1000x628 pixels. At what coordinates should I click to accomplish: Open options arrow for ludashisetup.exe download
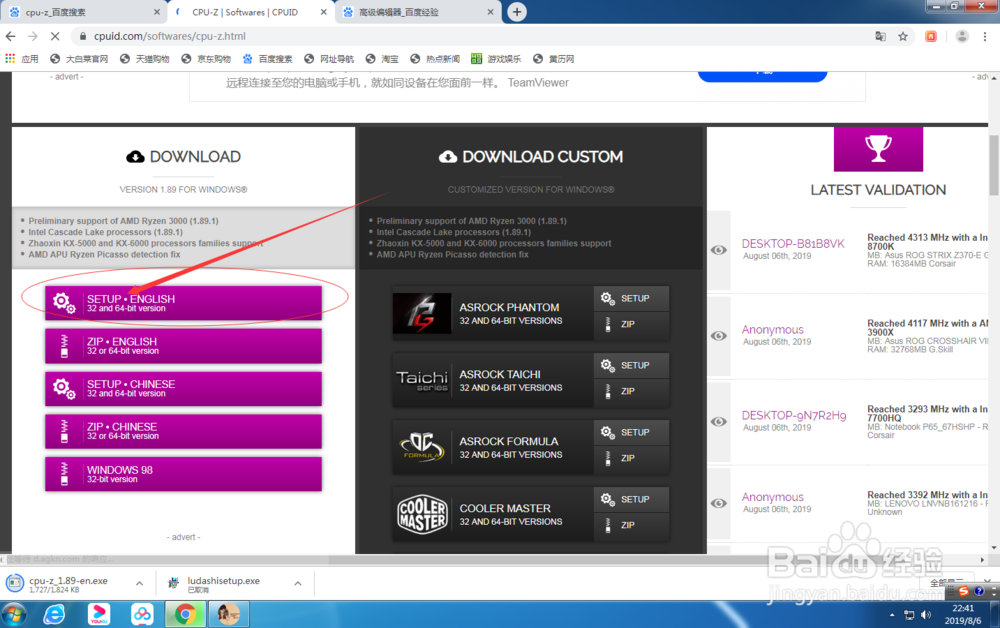pyautogui.click(x=297, y=583)
